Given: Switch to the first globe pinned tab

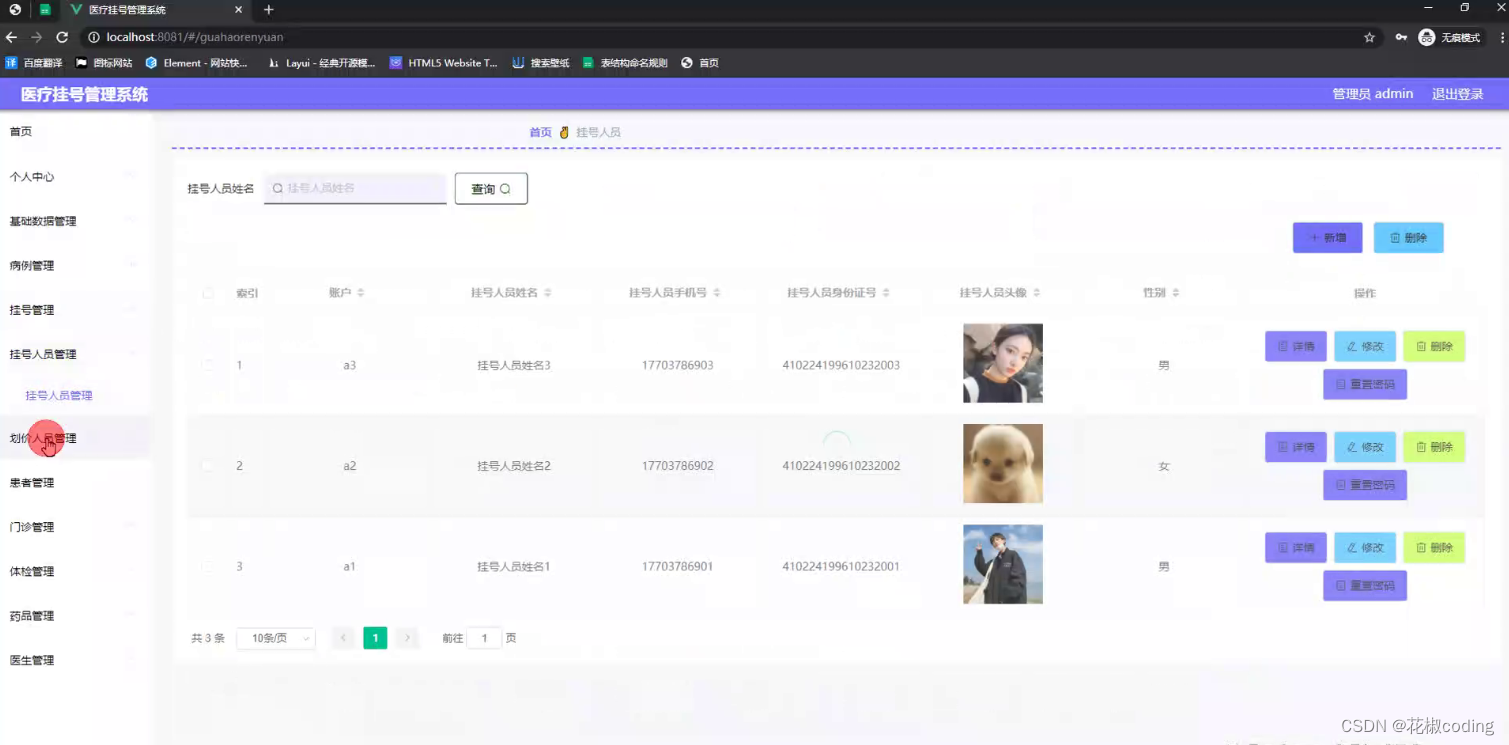Looking at the screenshot, I should (15, 10).
